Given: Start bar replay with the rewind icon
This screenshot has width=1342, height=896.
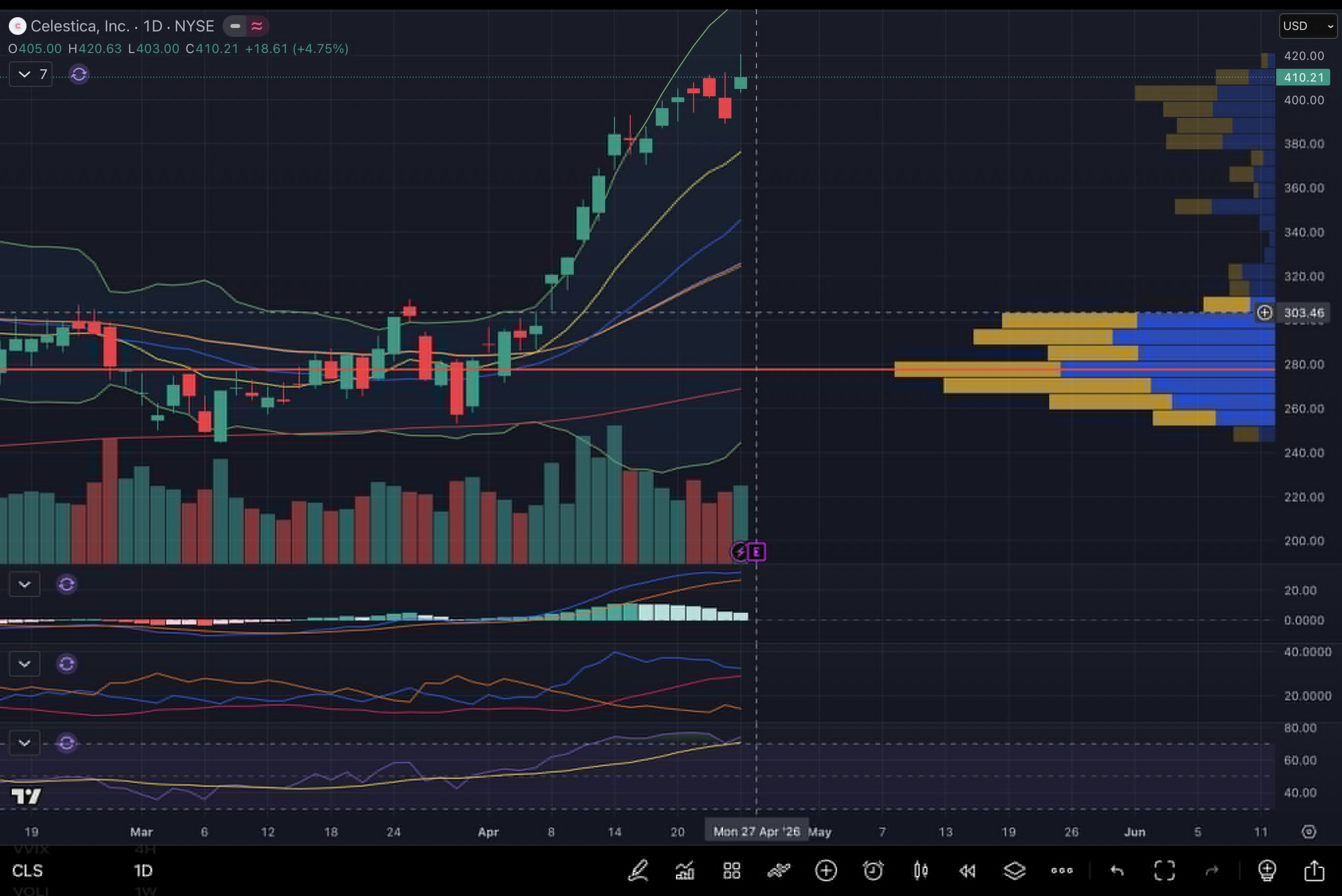Looking at the screenshot, I should point(967,871).
